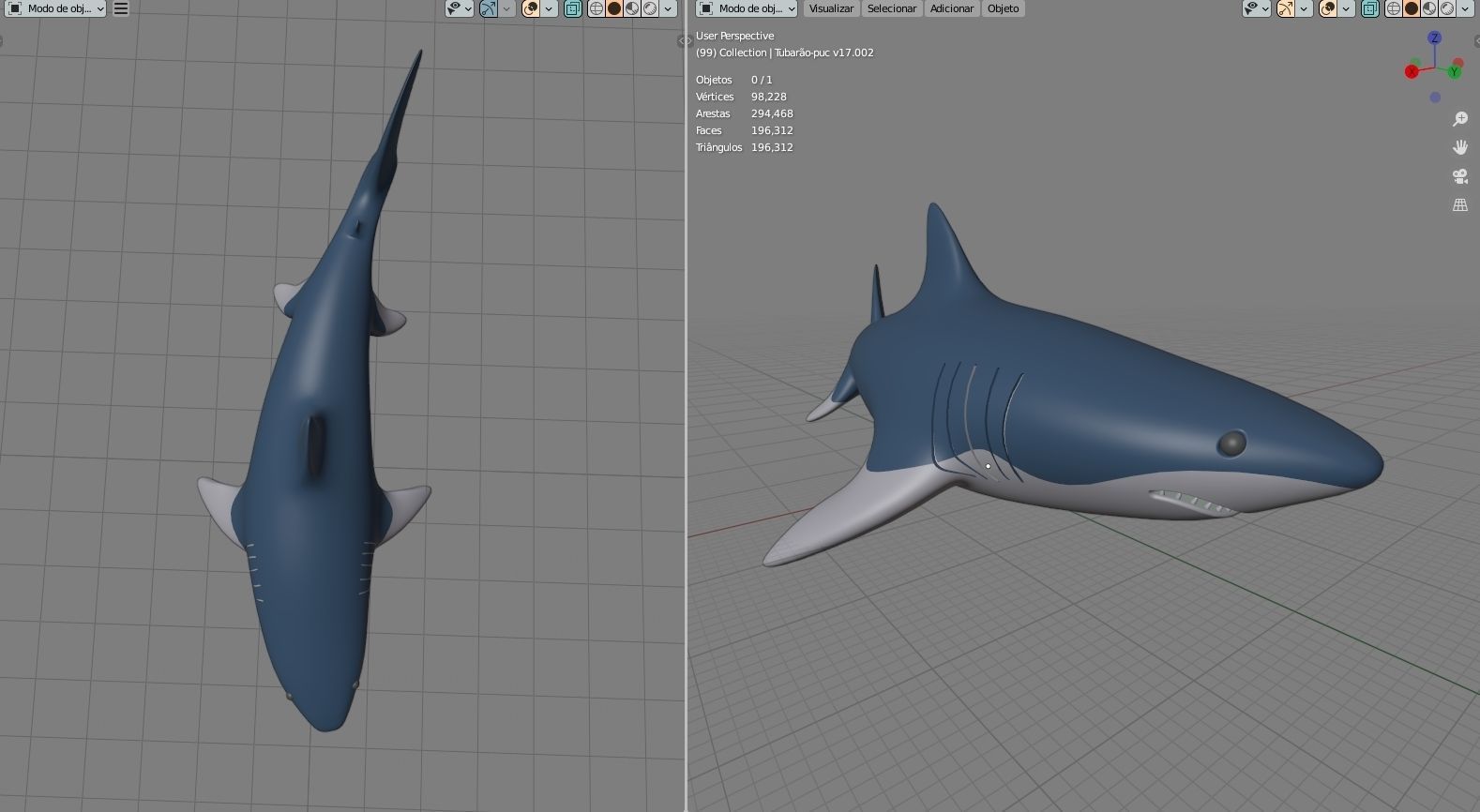Click the shark's eye in right viewport
Screen dimensions: 1480x812
(1231, 444)
